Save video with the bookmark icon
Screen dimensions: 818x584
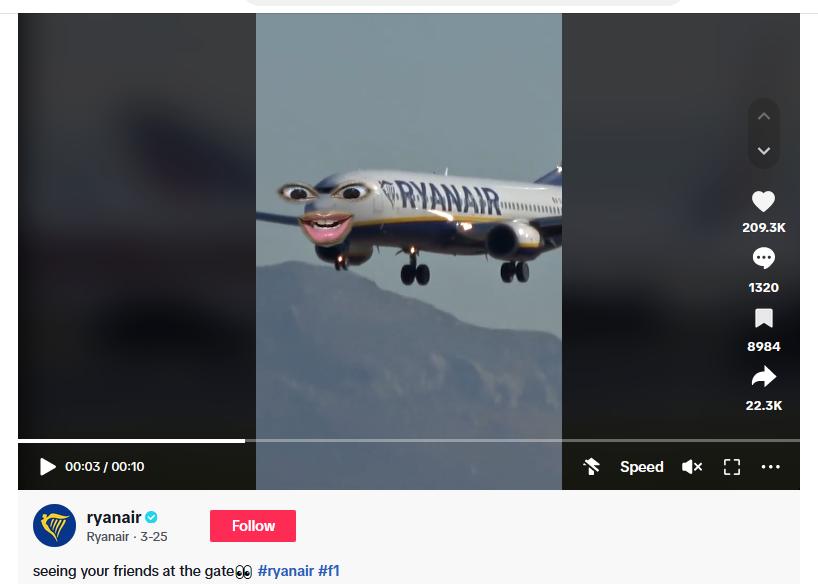pos(763,318)
